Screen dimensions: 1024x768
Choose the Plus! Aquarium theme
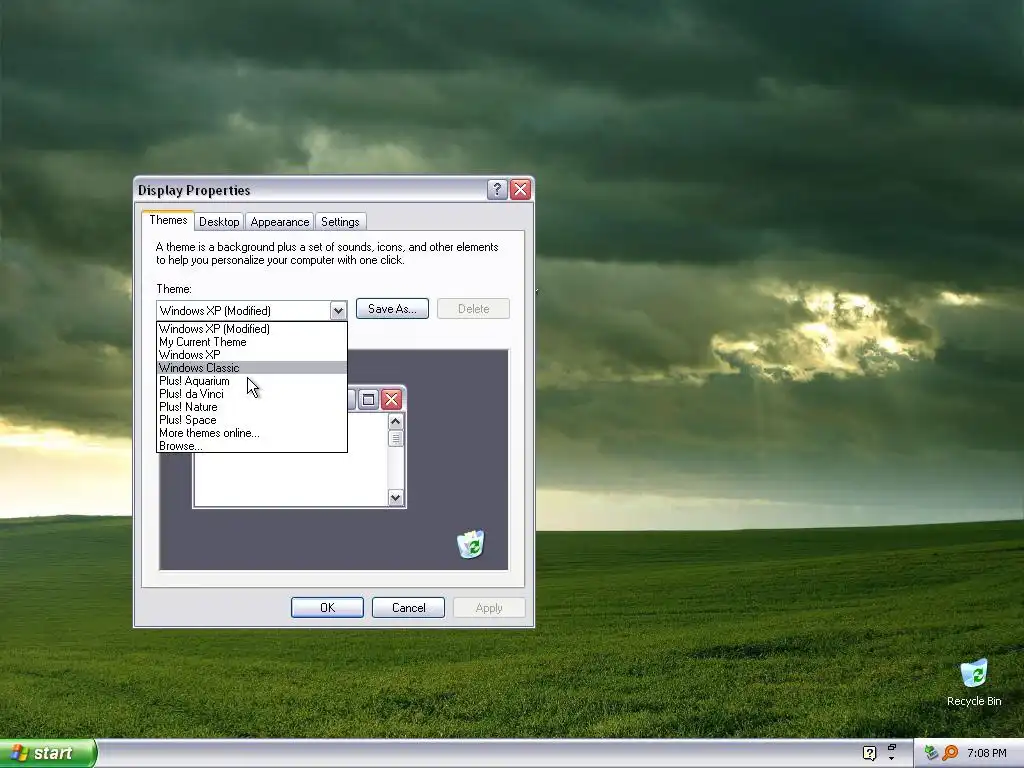click(251, 381)
